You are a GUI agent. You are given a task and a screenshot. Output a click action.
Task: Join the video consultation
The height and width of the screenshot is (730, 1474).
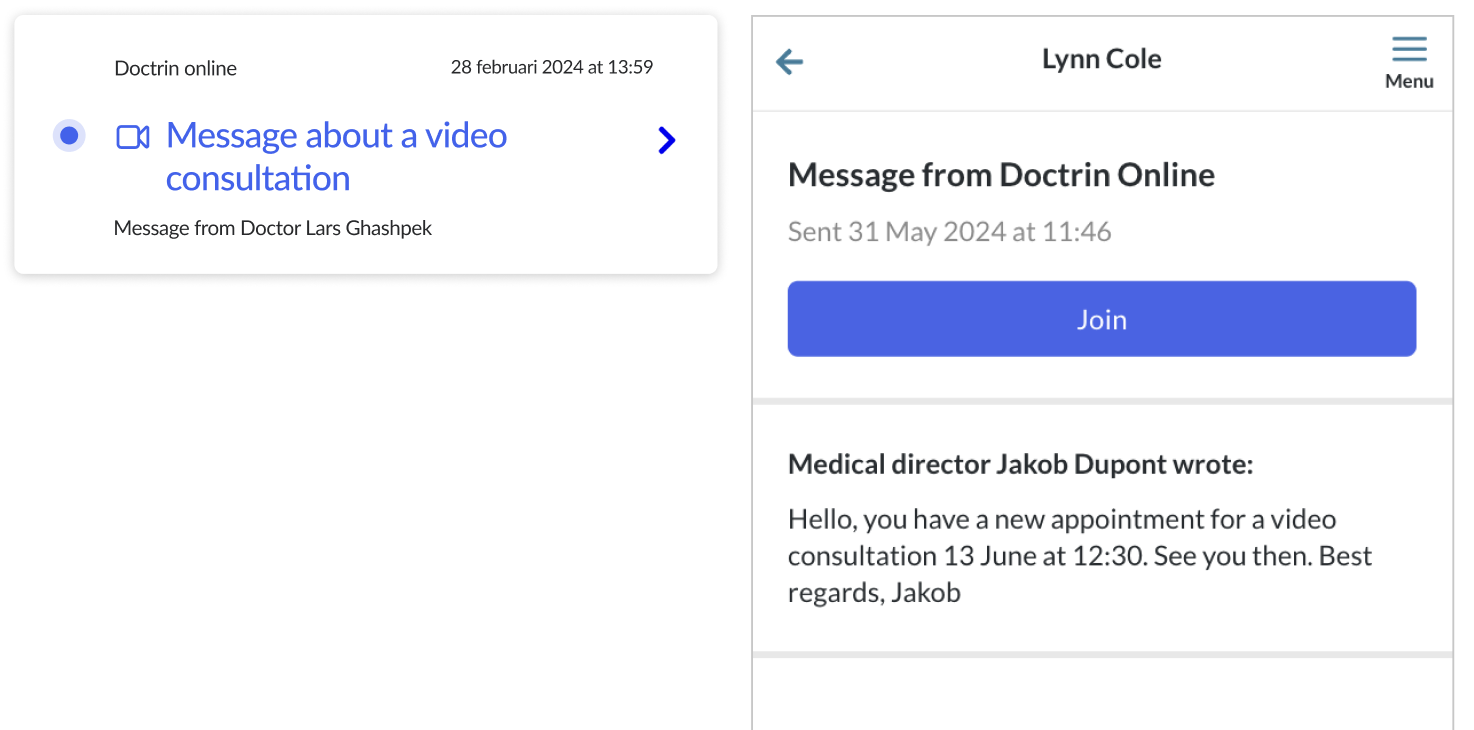click(x=1102, y=319)
